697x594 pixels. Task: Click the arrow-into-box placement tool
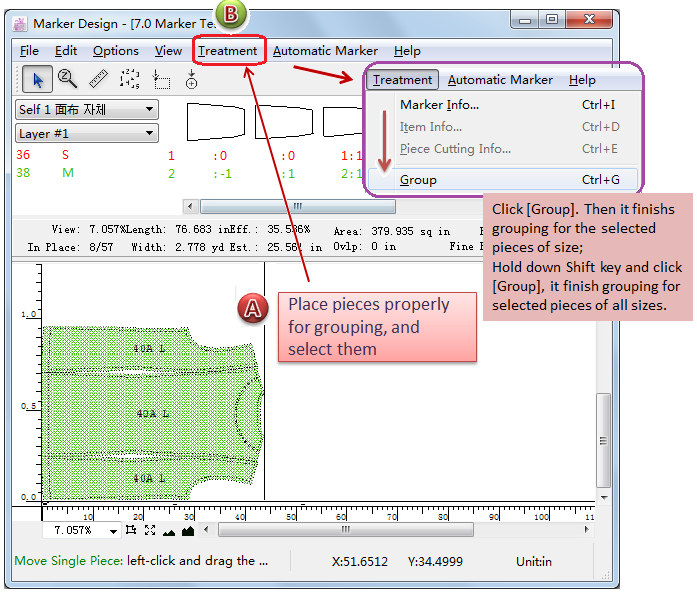[x=161, y=80]
